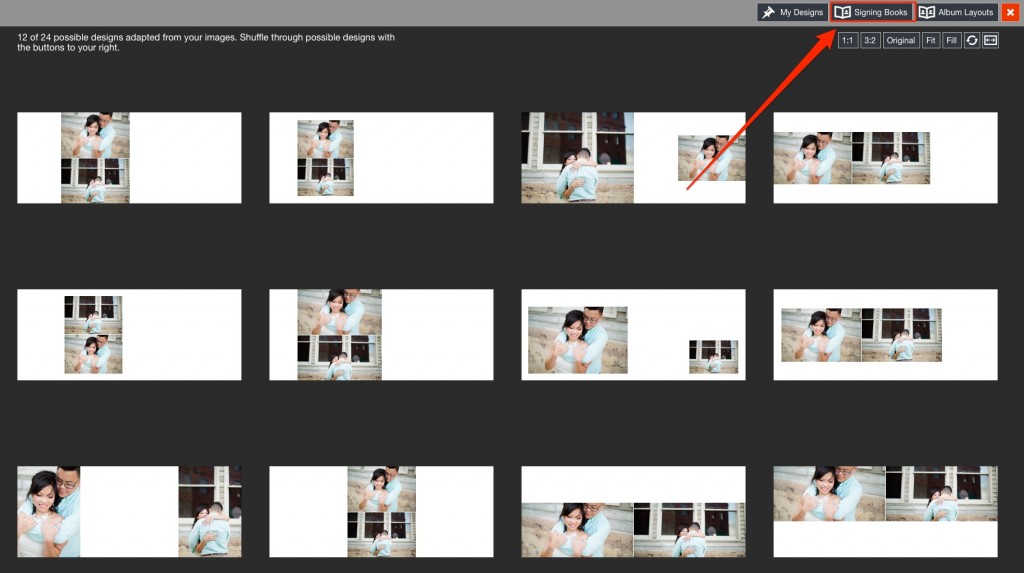Pick third-row design with photos at both edges
The height and width of the screenshot is (573, 1024).
click(x=129, y=512)
